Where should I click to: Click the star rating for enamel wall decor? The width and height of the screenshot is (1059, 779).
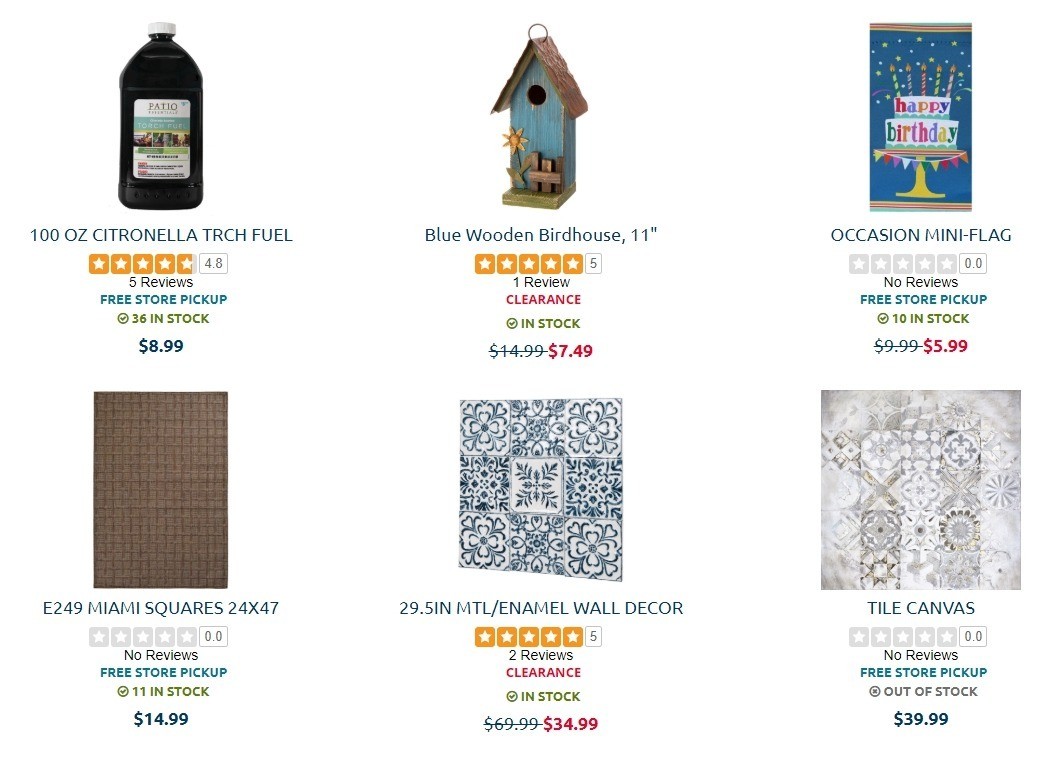click(528, 636)
